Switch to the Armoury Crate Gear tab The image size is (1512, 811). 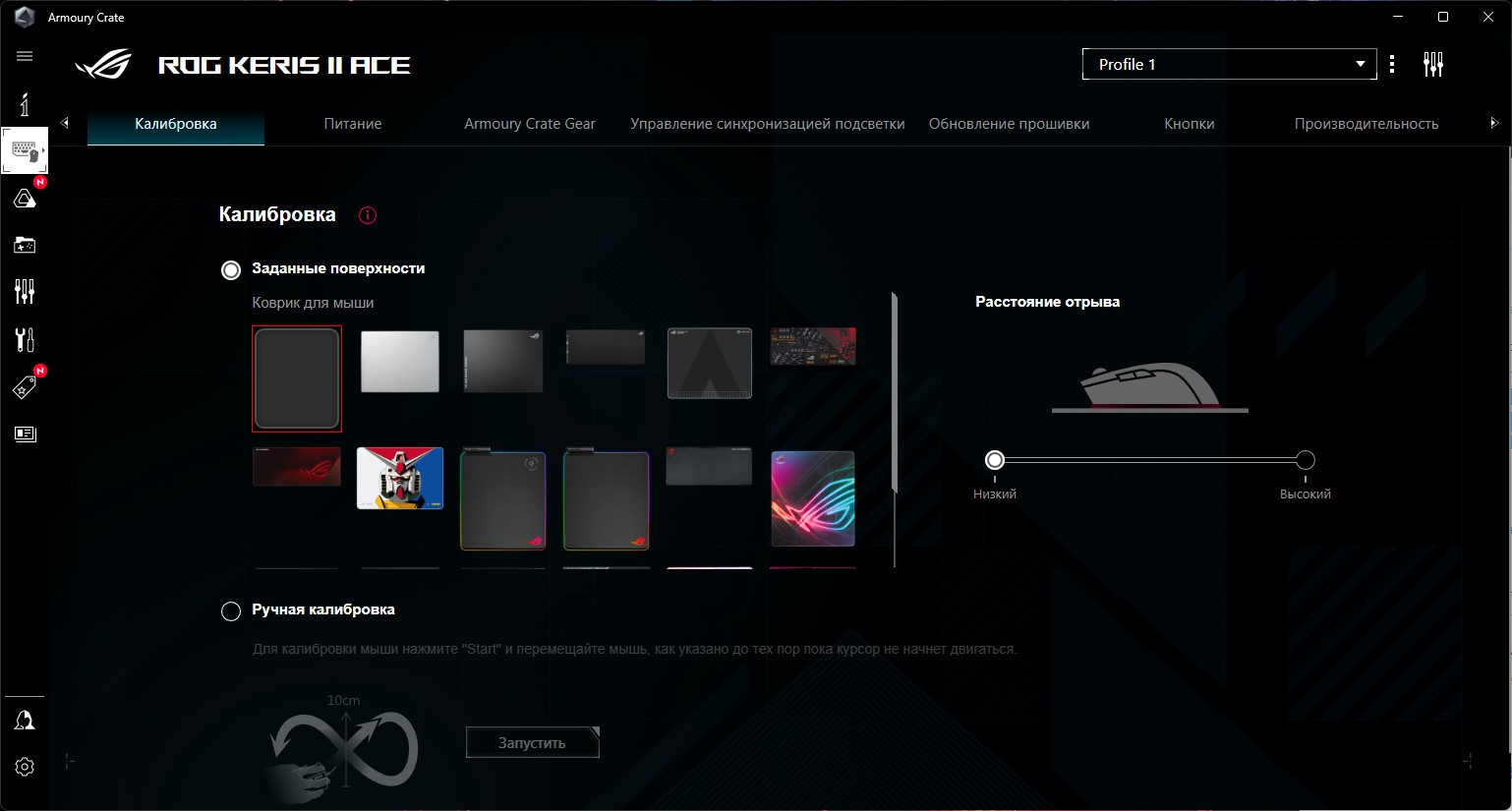click(x=530, y=124)
